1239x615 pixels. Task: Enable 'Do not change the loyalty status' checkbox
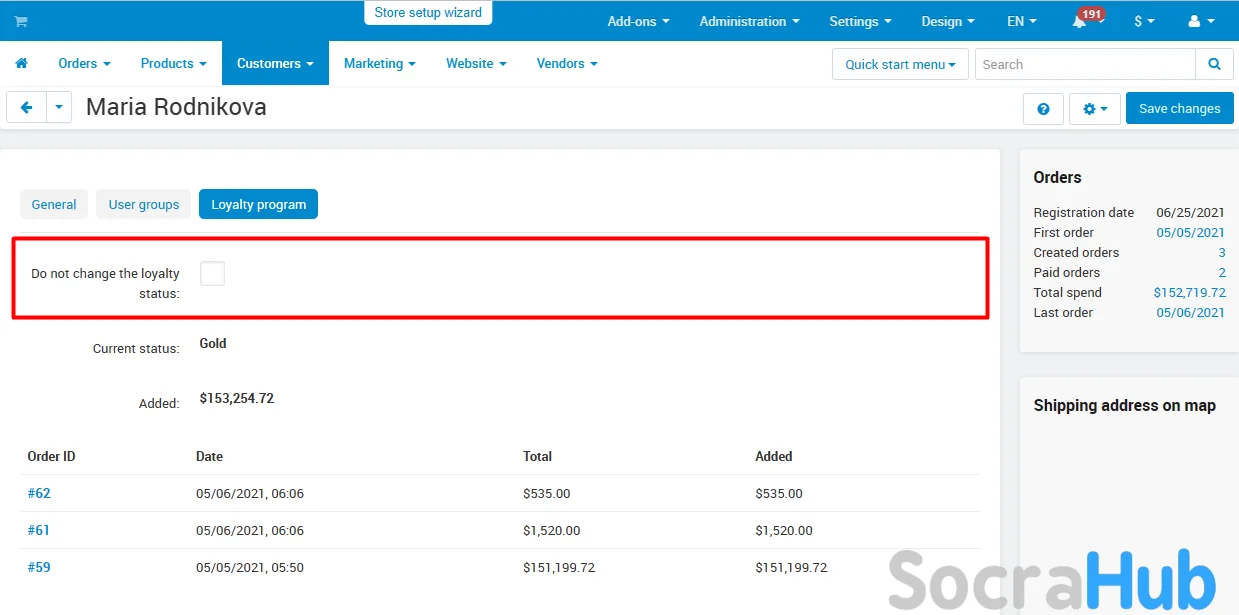[x=212, y=273]
